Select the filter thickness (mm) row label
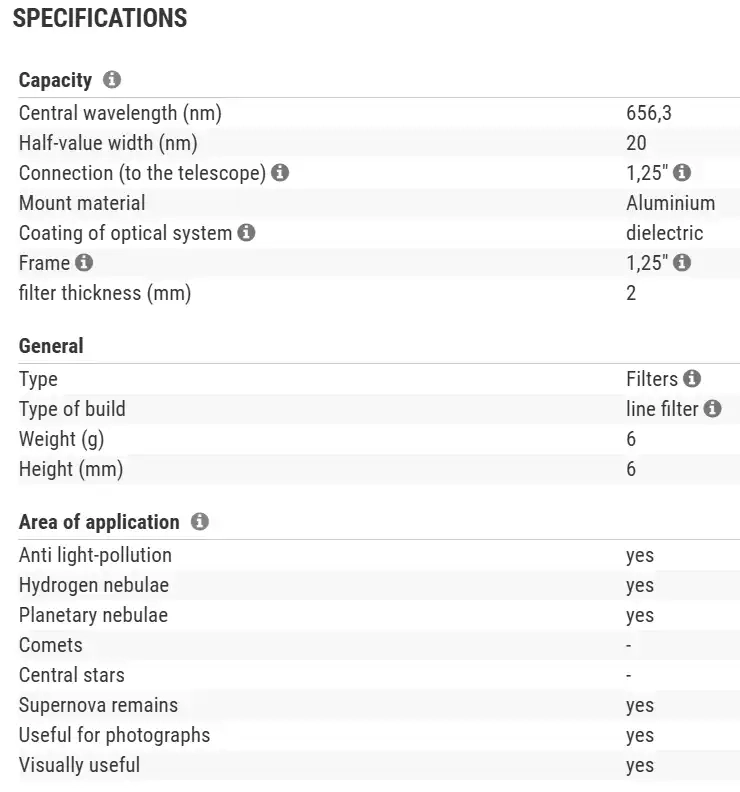The height and width of the screenshot is (792, 740). pyautogui.click(x=104, y=293)
